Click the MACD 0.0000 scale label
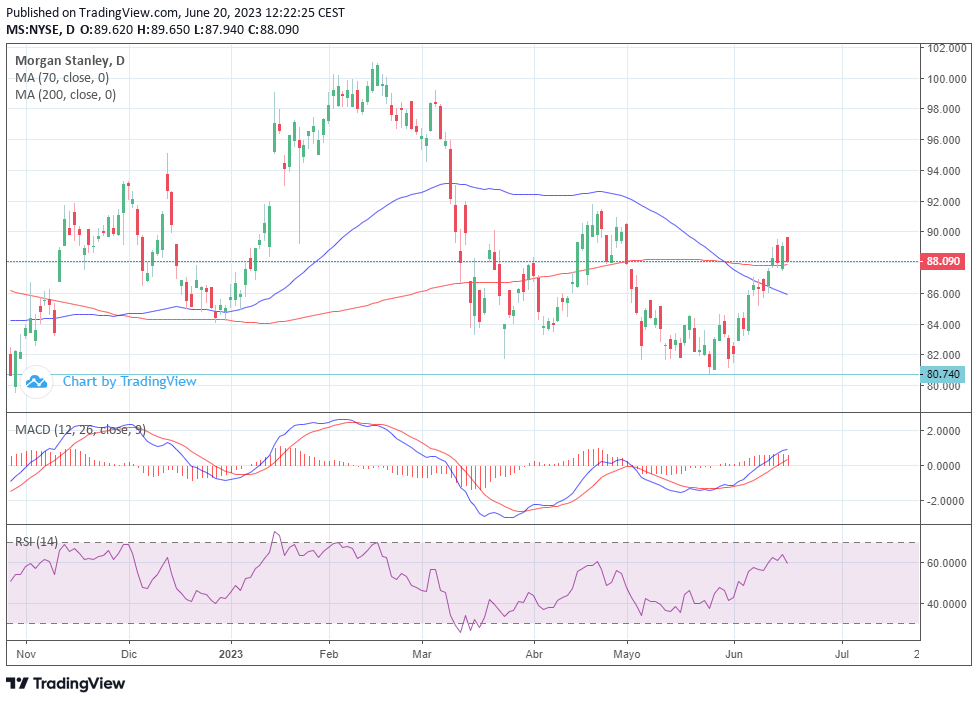This screenshot has width=978, height=702. tap(944, 466)
